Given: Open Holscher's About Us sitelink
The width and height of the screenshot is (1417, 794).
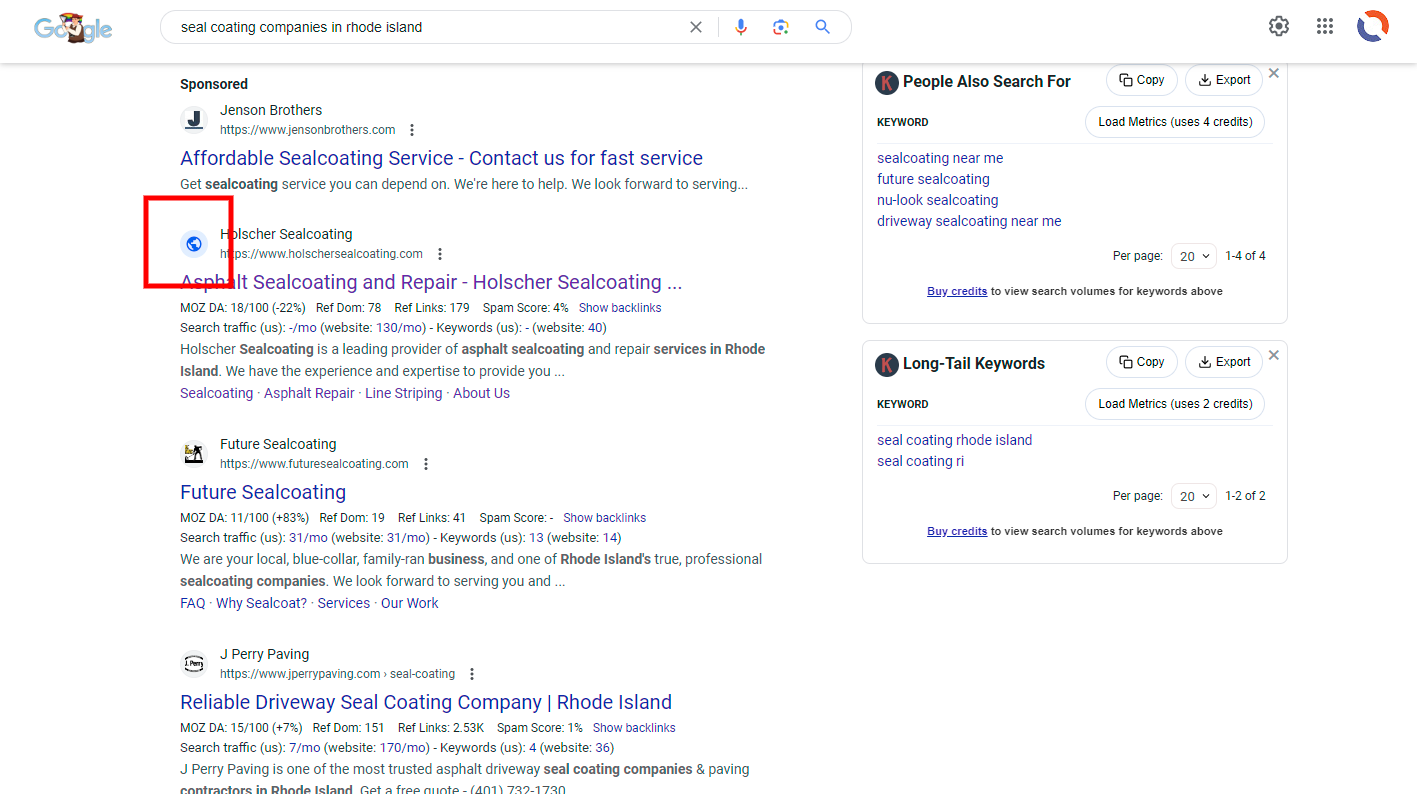Looking at the screenshot, I should point(481,393).
